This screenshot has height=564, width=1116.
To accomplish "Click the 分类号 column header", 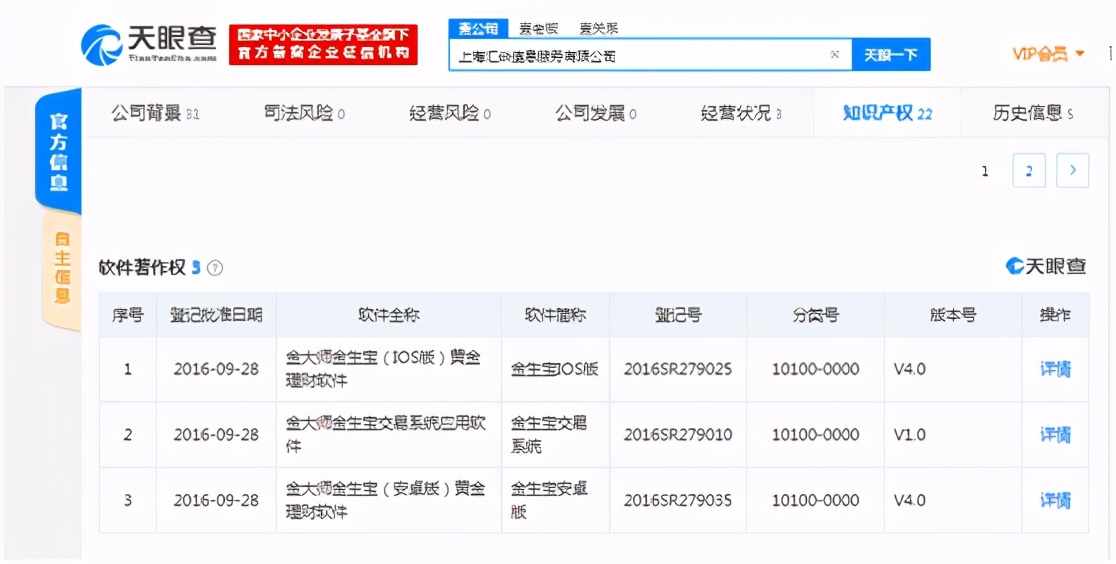I will 815,315.
